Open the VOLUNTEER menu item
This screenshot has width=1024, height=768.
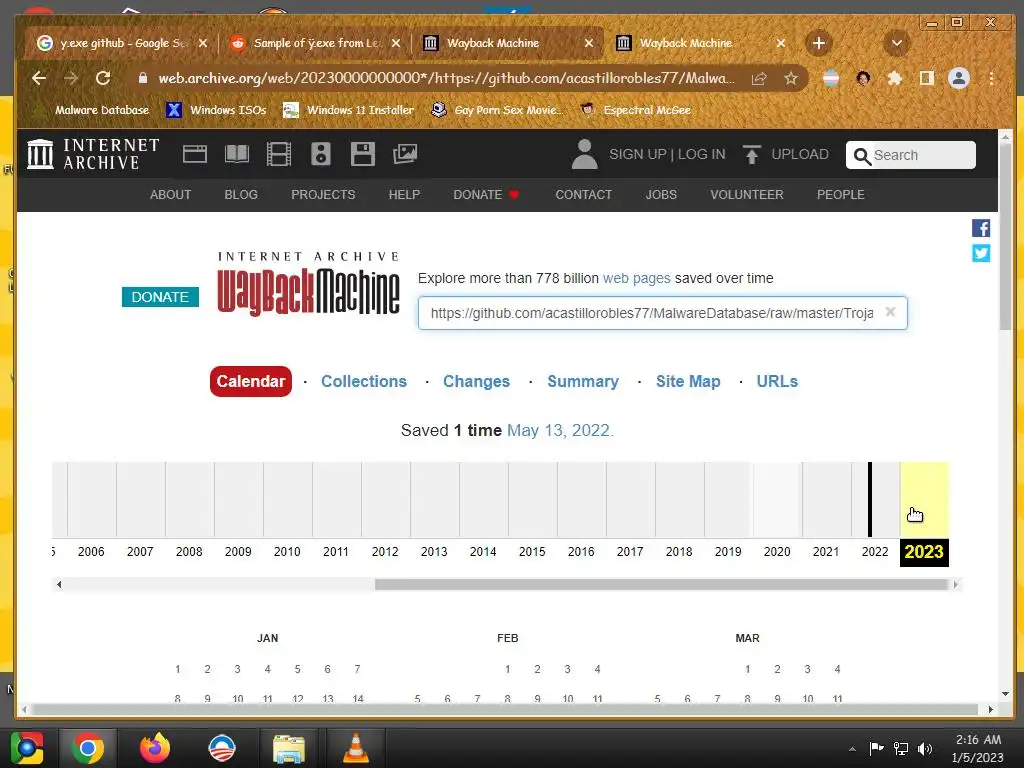pyautogui.click(x=747, y=195)
